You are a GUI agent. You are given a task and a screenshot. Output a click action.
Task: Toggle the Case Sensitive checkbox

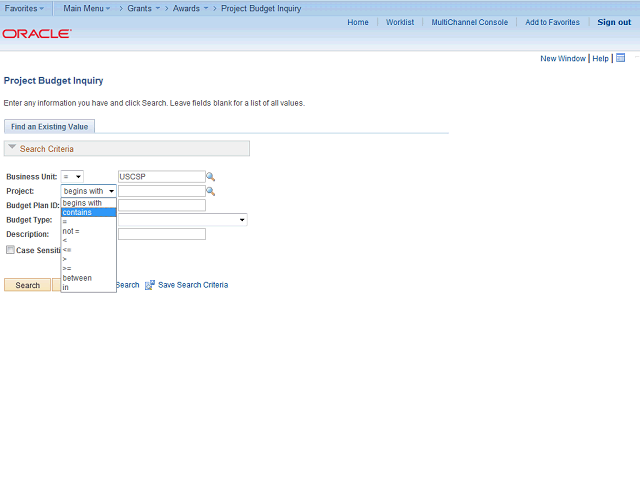pyautogui.click(x=10, y=250)
